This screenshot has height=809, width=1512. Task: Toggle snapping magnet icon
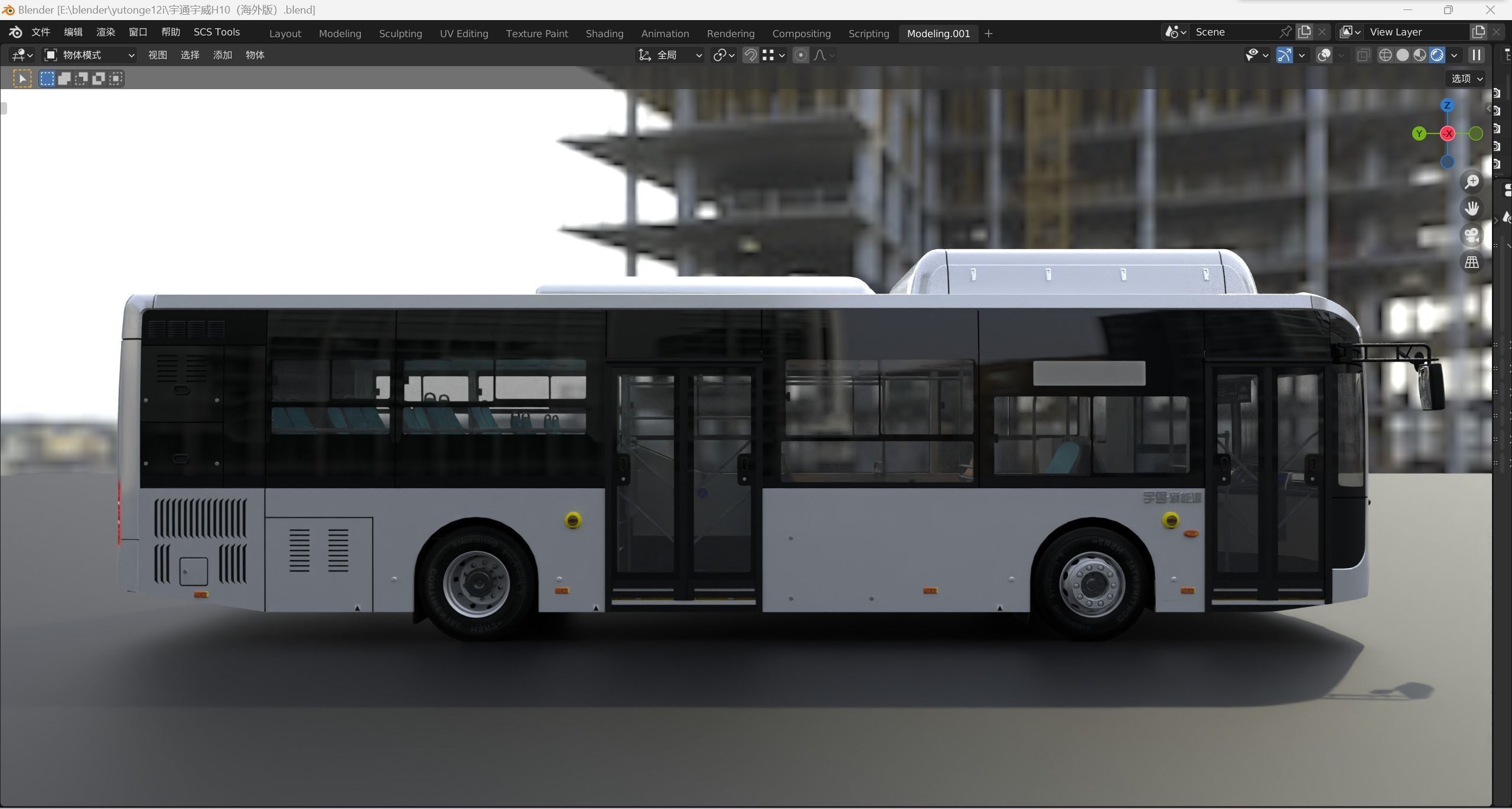pos(750,55)
